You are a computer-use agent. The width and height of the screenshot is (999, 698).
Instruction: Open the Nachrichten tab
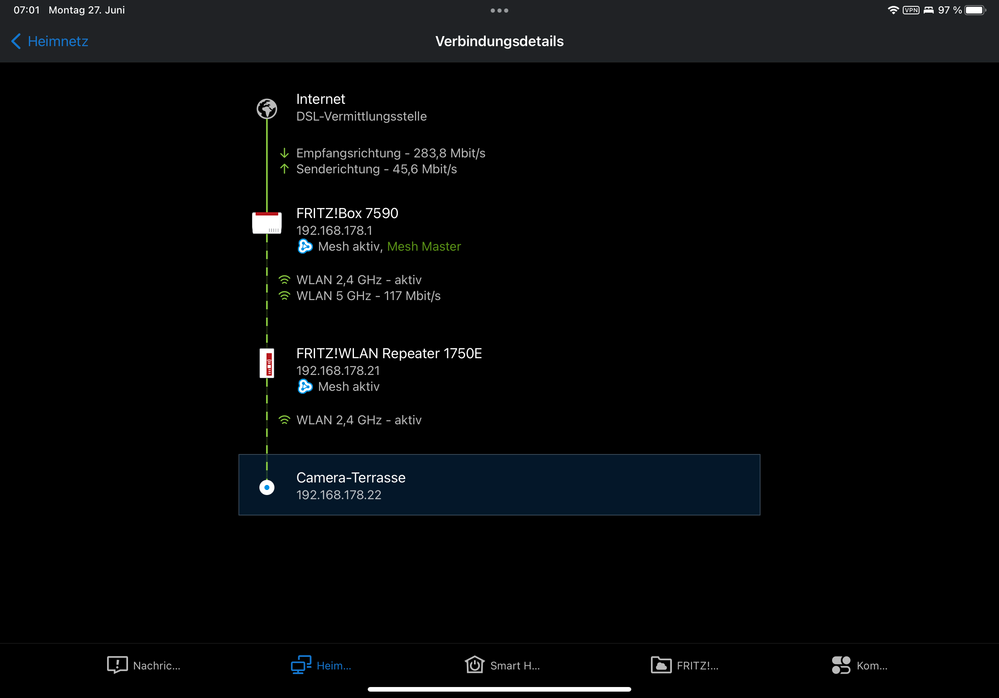[x=144, y=665]
